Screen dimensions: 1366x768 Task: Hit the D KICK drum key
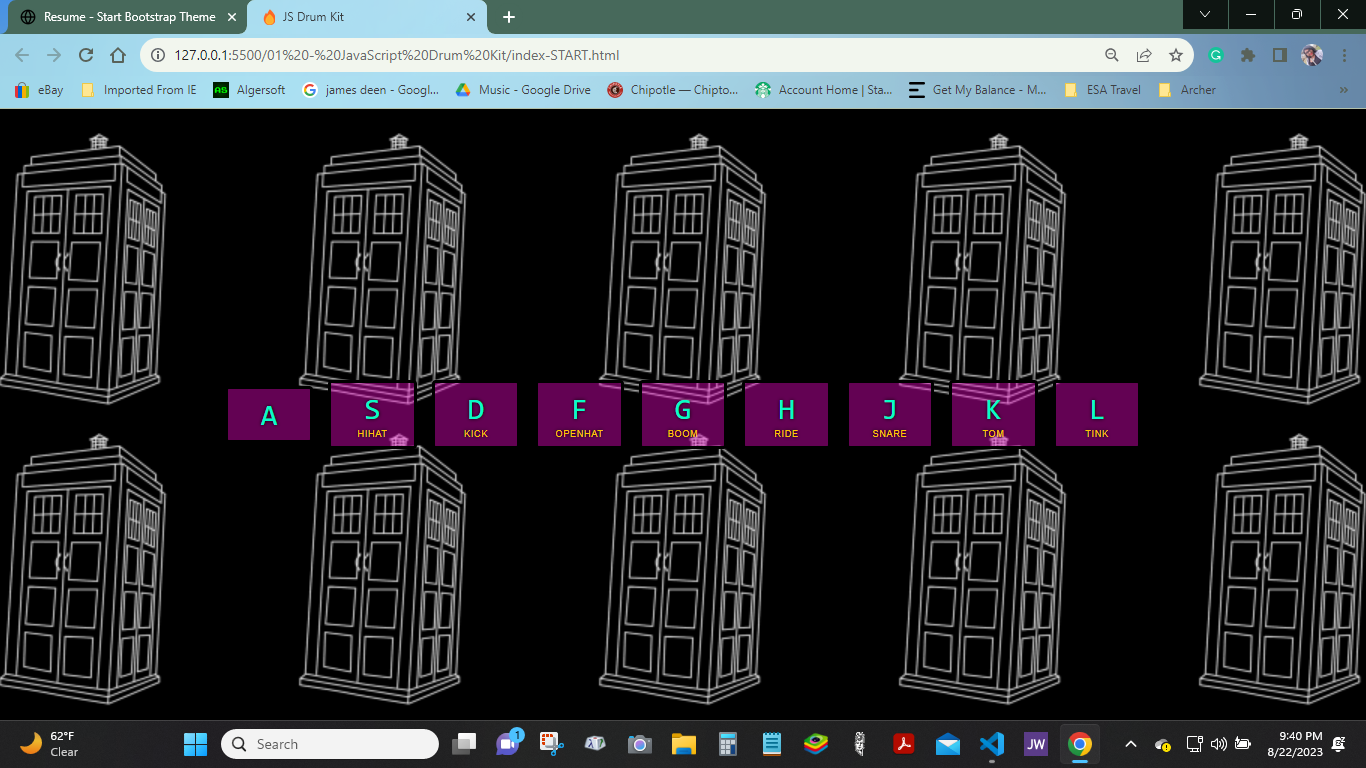pos(476,414)
